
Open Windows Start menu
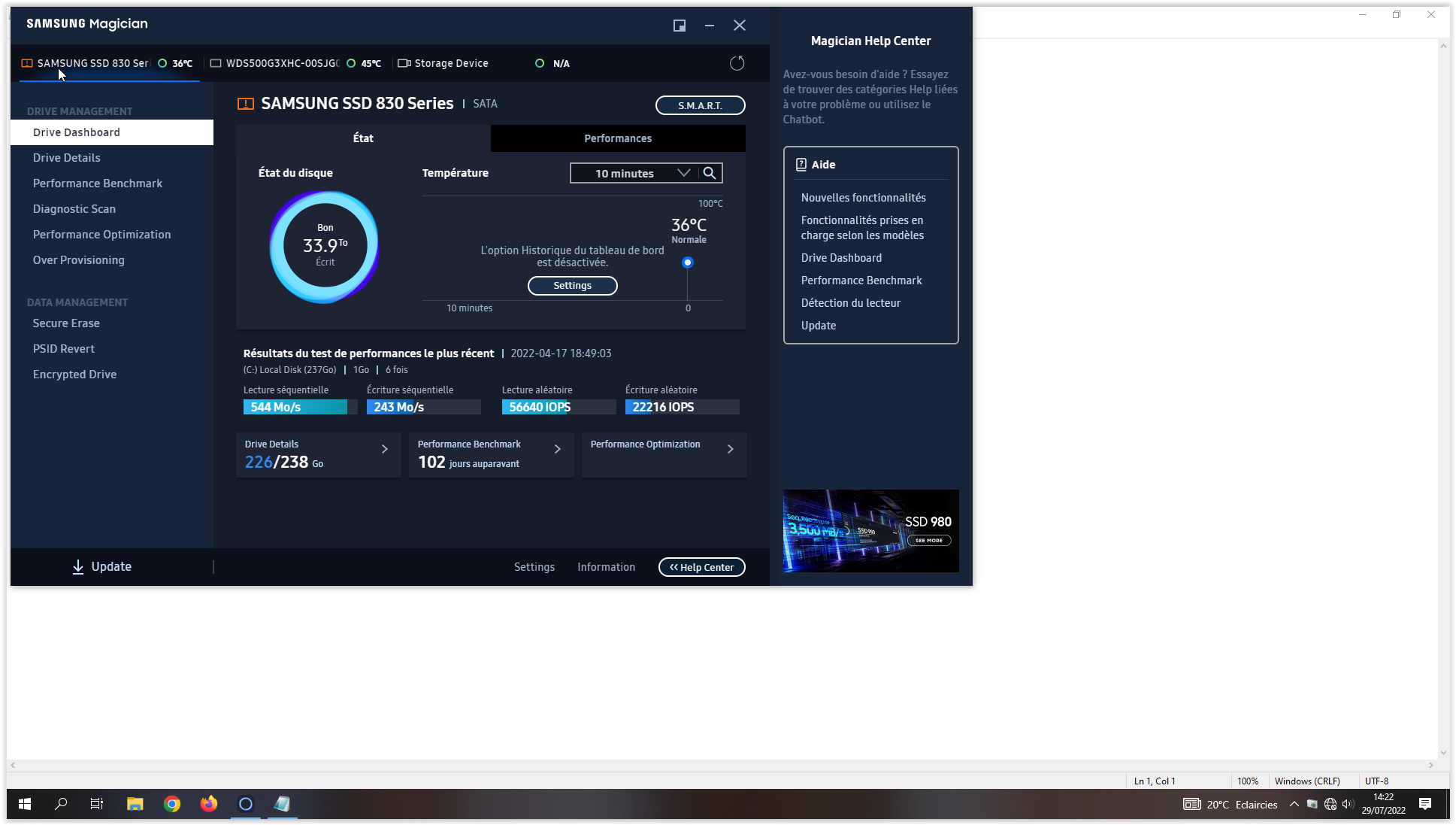[25, 804]
